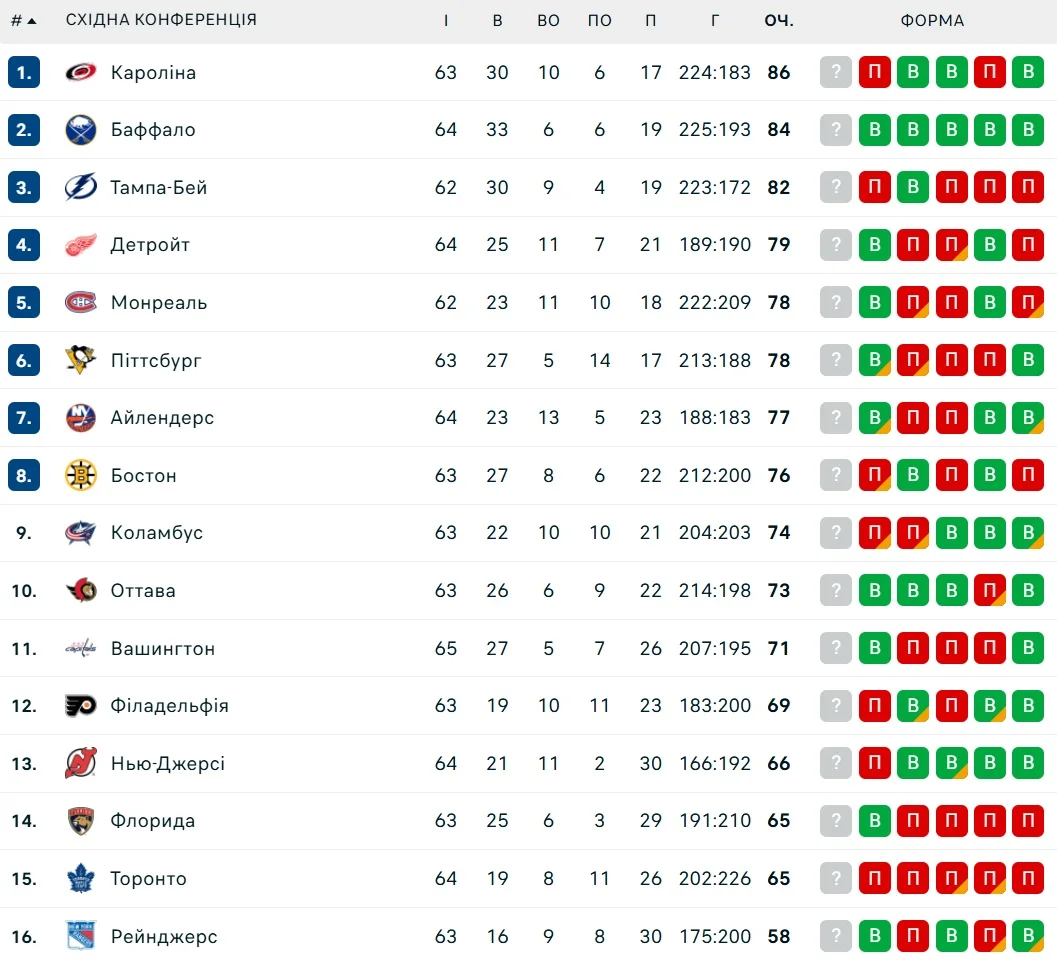Click the Pittsburgh Penguins logo
1057x963 pixels.
(x=81, y=360)
